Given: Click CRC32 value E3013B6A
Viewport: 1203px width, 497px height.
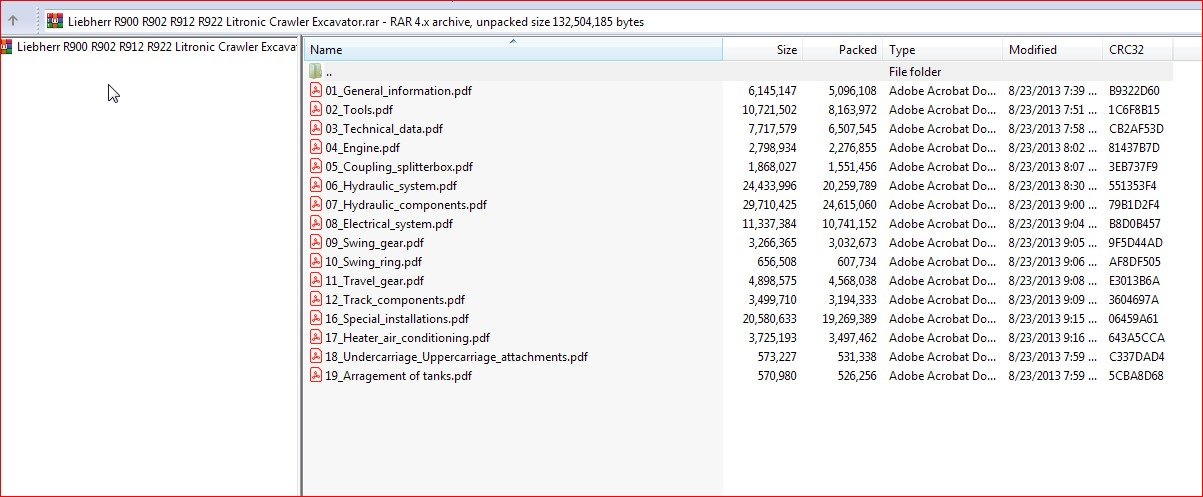Looking at the screenshot, I should pyautogui.click(x=1135, y=281).
